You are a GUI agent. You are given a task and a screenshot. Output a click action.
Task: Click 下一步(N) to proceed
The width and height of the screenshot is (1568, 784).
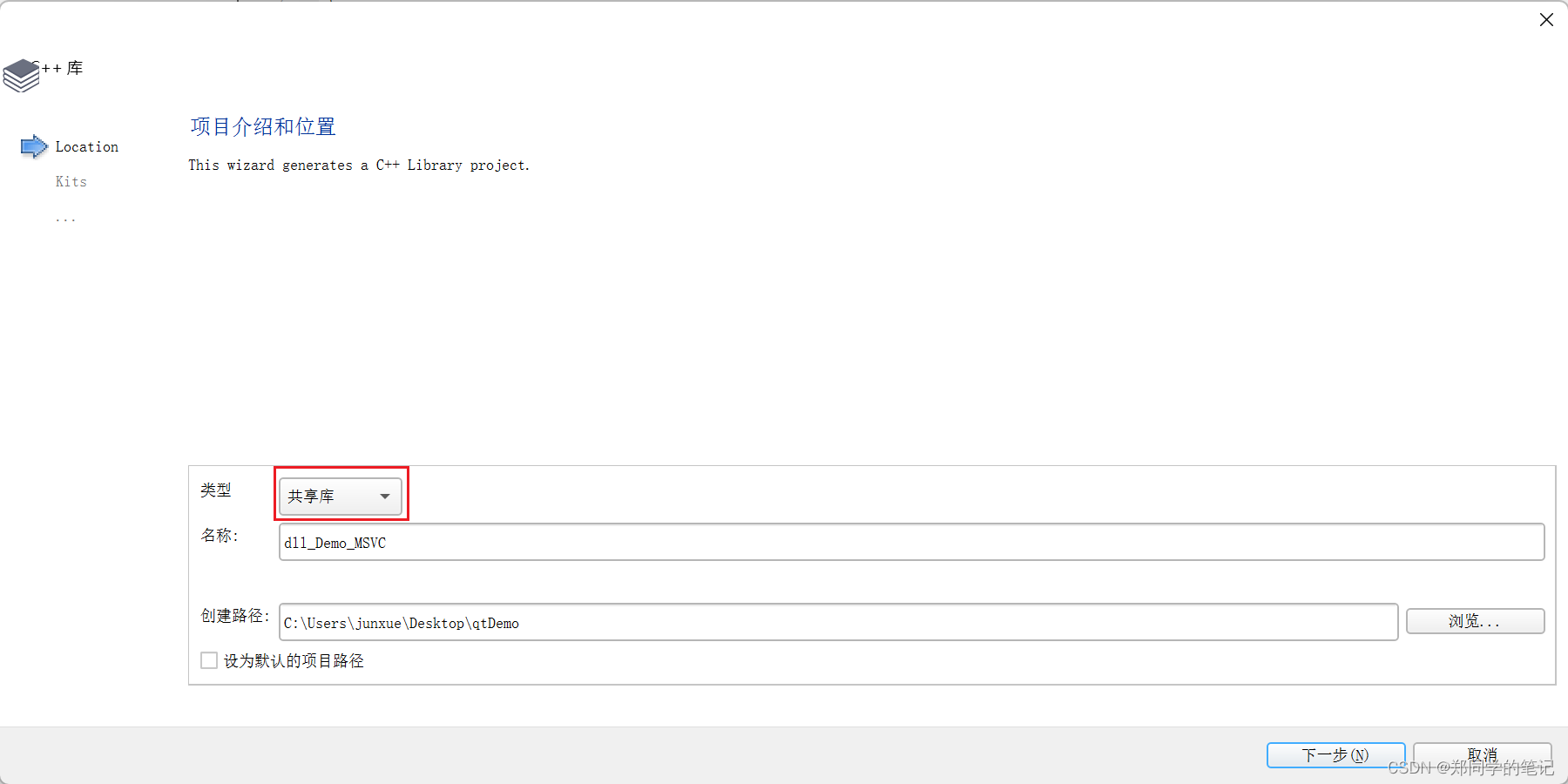1335,754
